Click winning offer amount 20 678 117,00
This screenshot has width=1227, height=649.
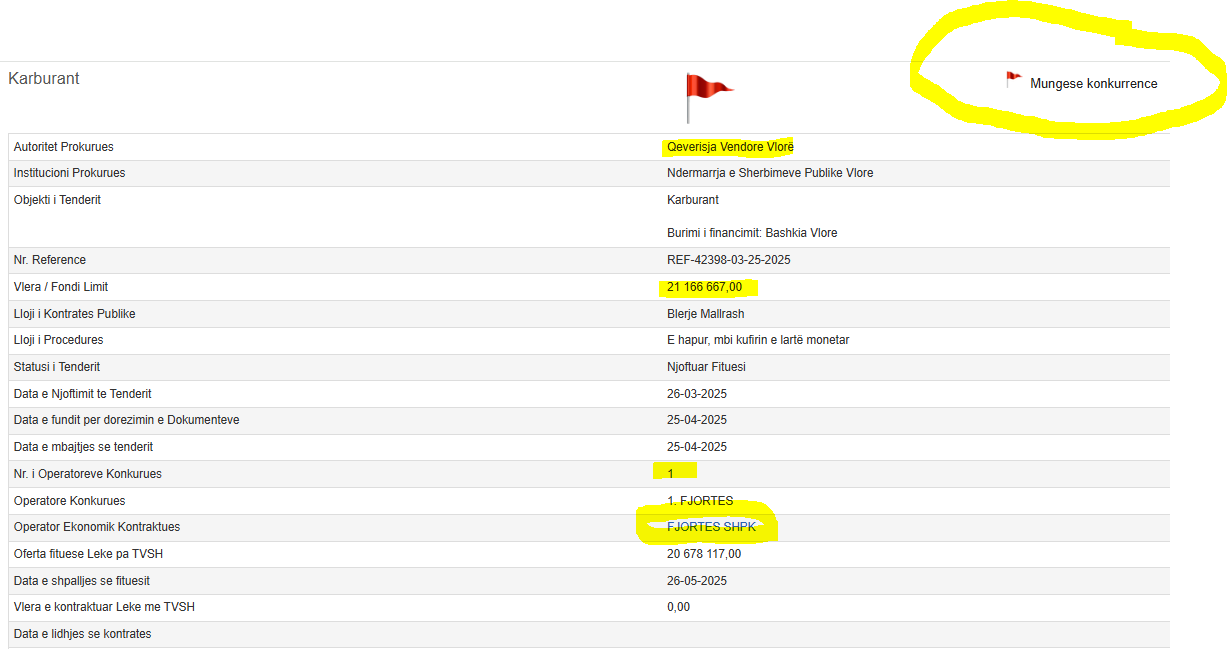(x=704, y=554)
